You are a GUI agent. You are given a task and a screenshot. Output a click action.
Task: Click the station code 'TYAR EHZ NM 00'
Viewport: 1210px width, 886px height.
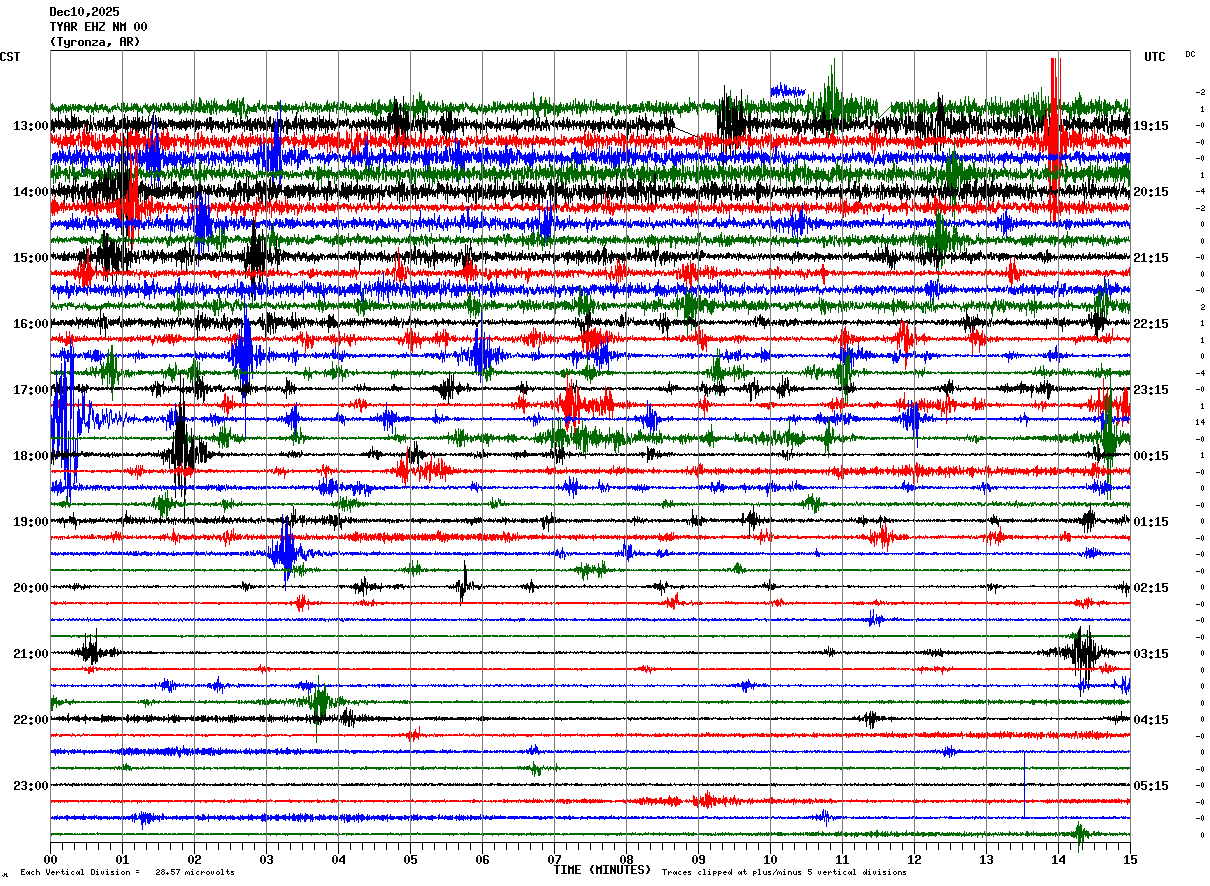point(98,27)
